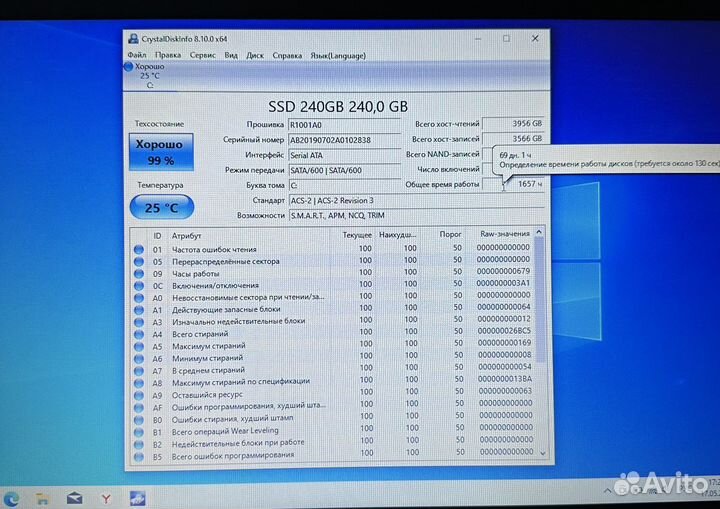
Task: Click the SSD 240GB 240,0 GB title
Action: click(338, 107)
